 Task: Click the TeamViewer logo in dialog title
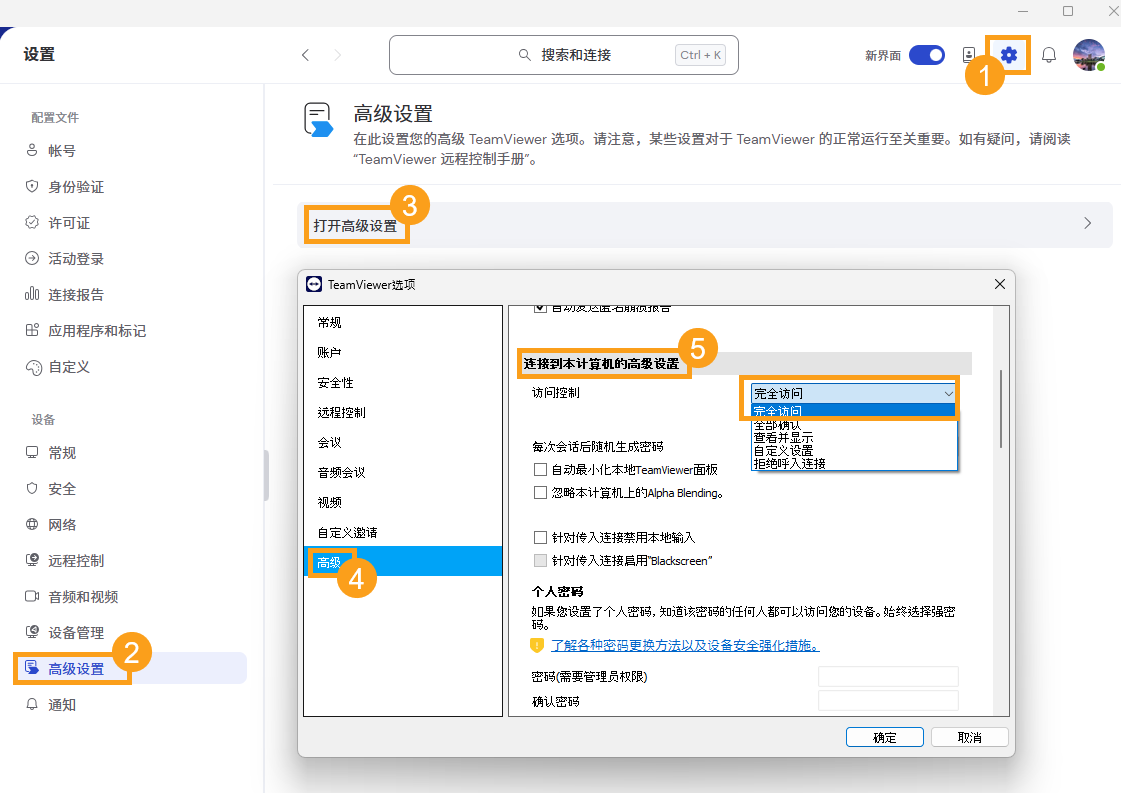pyautogui.click(x=314, y=285)
